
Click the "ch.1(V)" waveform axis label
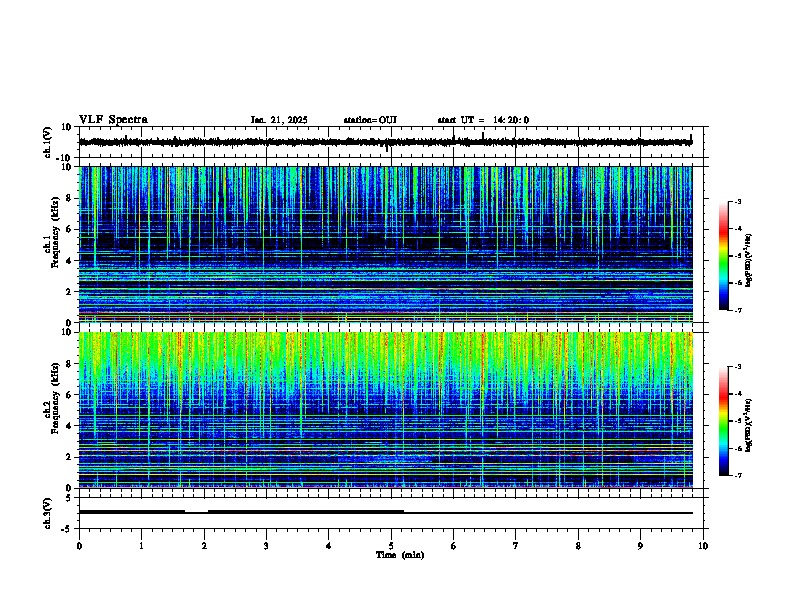point(48,142)
